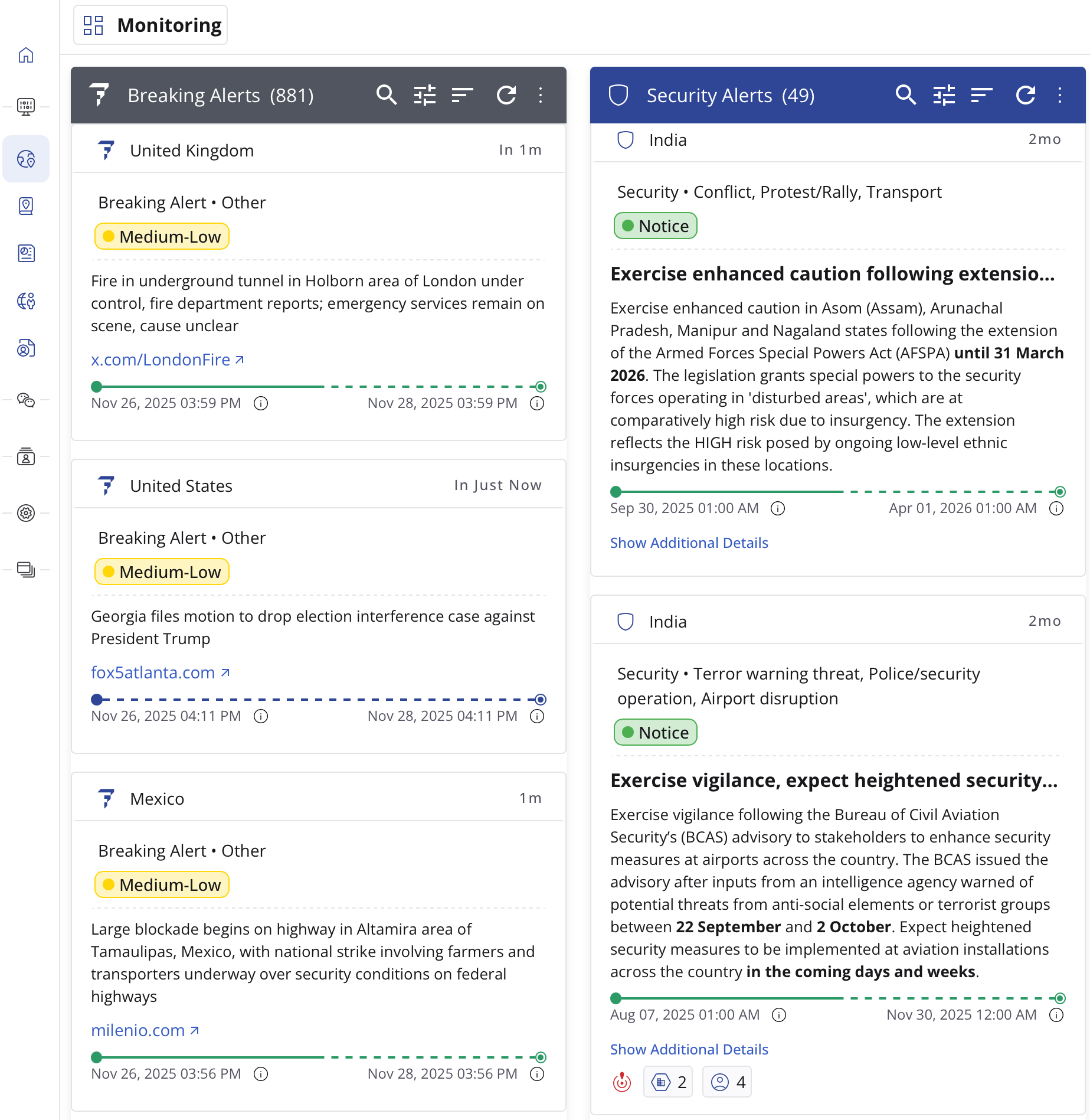Open the chat conversations sidebar icon
1090x1120 pixels.
click(x=26, y=400)
